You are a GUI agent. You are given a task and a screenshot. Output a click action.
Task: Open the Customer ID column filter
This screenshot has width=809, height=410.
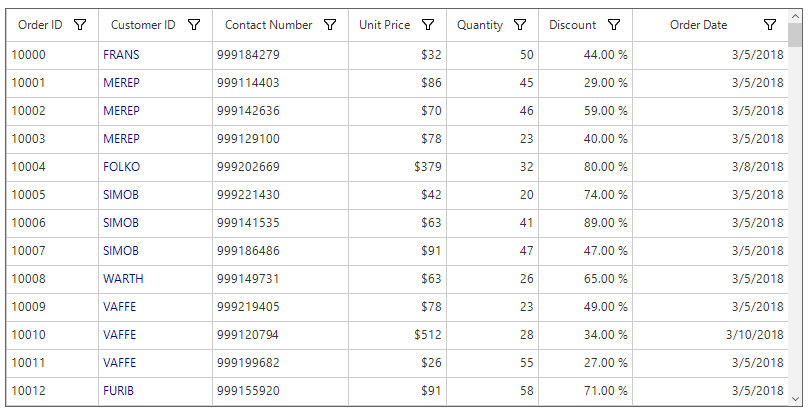194,25
